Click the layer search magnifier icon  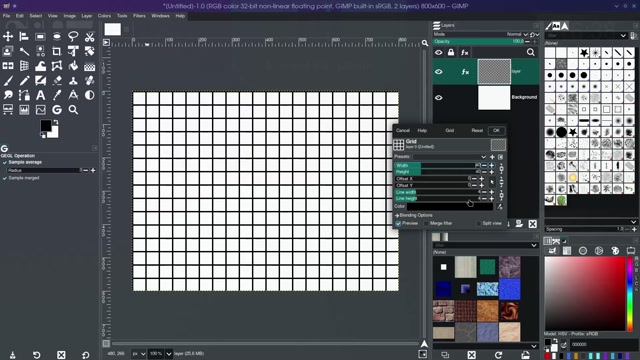(530, 52)
